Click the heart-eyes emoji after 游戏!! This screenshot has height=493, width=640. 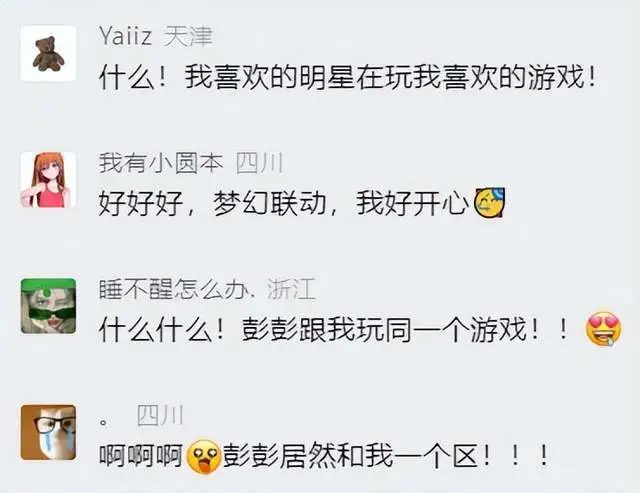pyautogui.click(x=603, y=329)
